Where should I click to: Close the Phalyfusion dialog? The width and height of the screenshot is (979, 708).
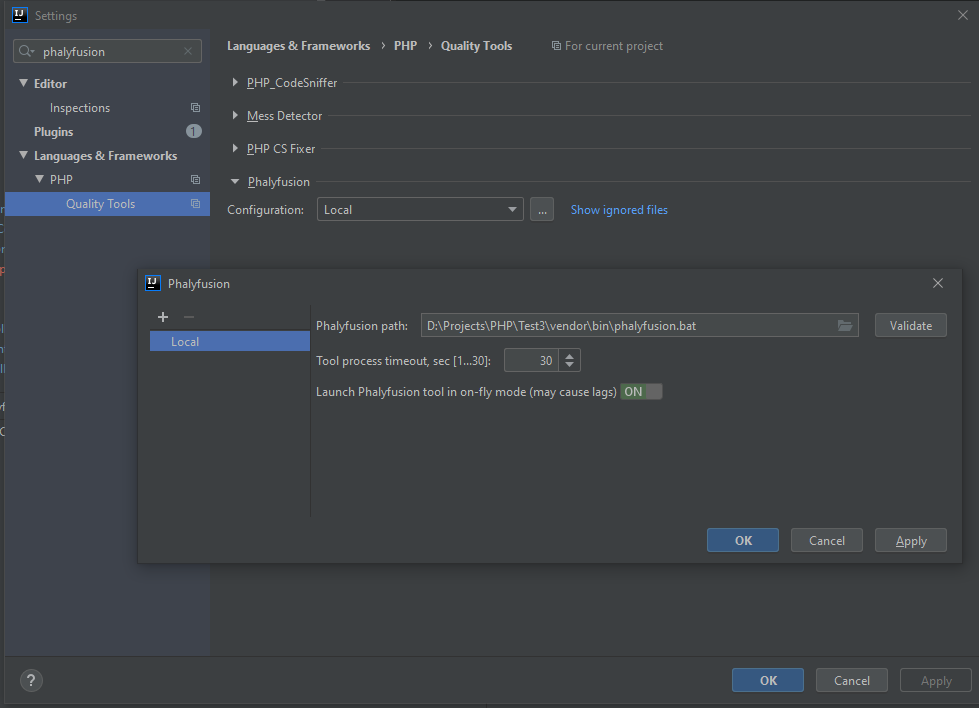tap(938, 283)
